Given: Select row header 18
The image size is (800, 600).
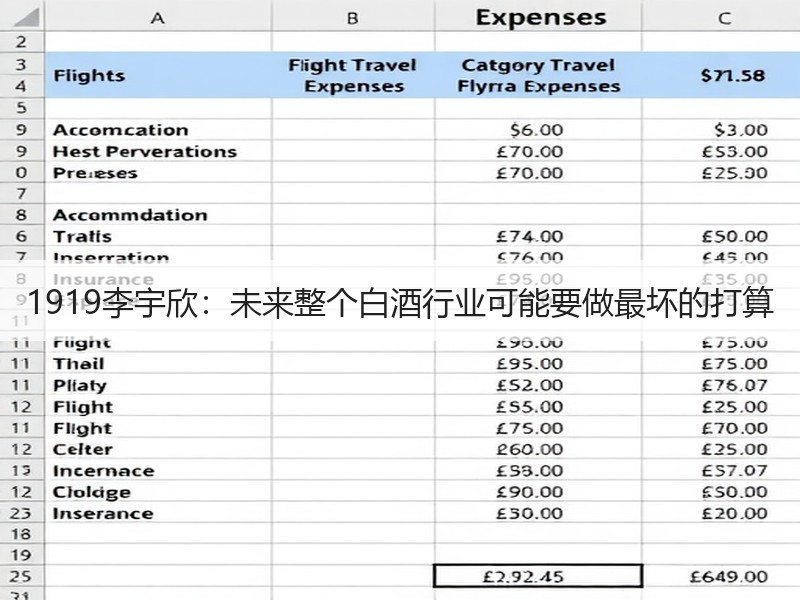Looking at the screenshot, I should pyautogui.click(x=21, y=534).
